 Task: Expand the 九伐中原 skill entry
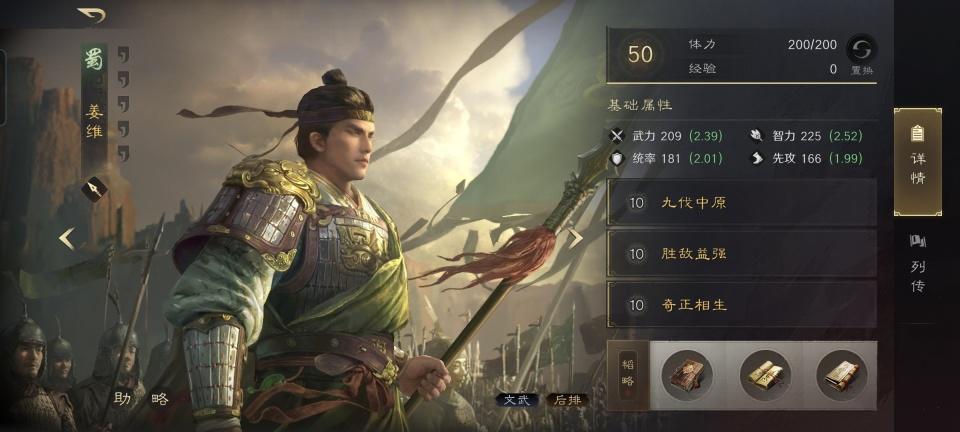click(741, 203)
